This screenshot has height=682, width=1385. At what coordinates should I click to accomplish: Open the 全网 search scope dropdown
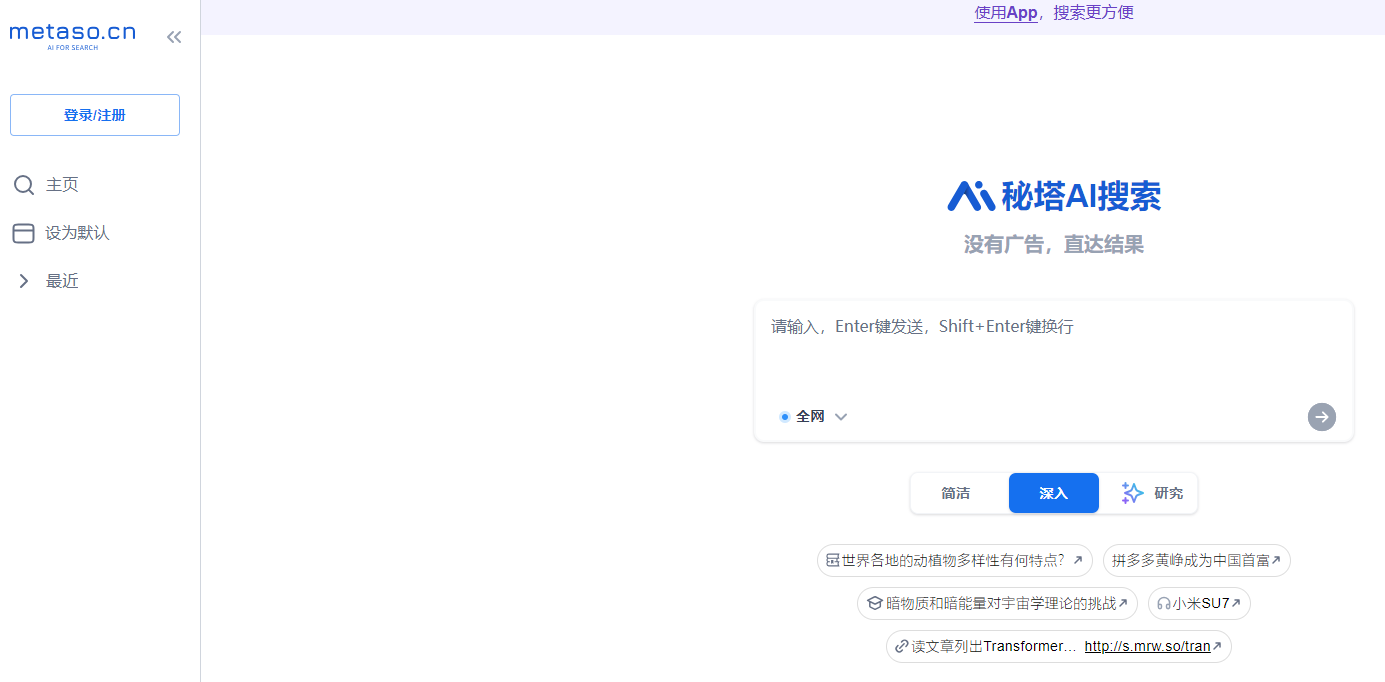tap(841, 417)
